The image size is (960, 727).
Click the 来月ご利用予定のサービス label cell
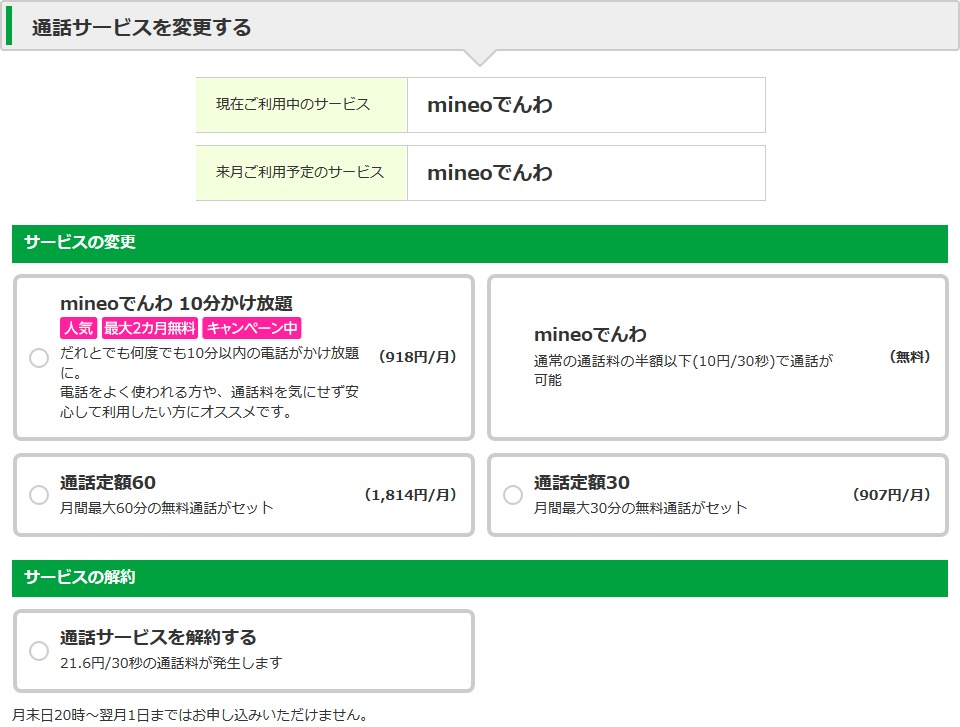(301, 172)
